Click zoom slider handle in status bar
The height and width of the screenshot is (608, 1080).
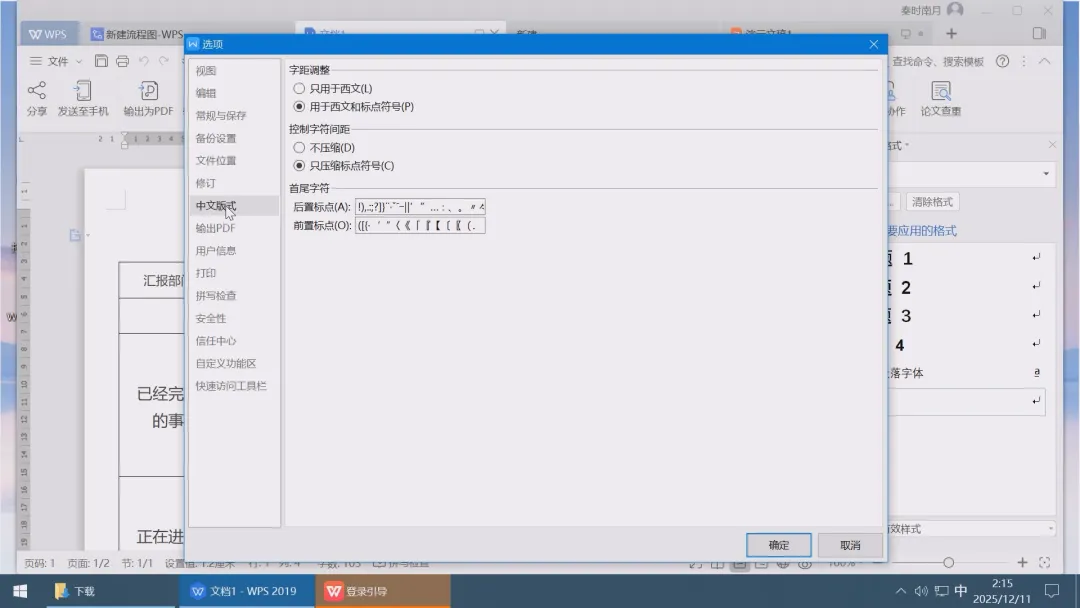(x=948, y=563)
